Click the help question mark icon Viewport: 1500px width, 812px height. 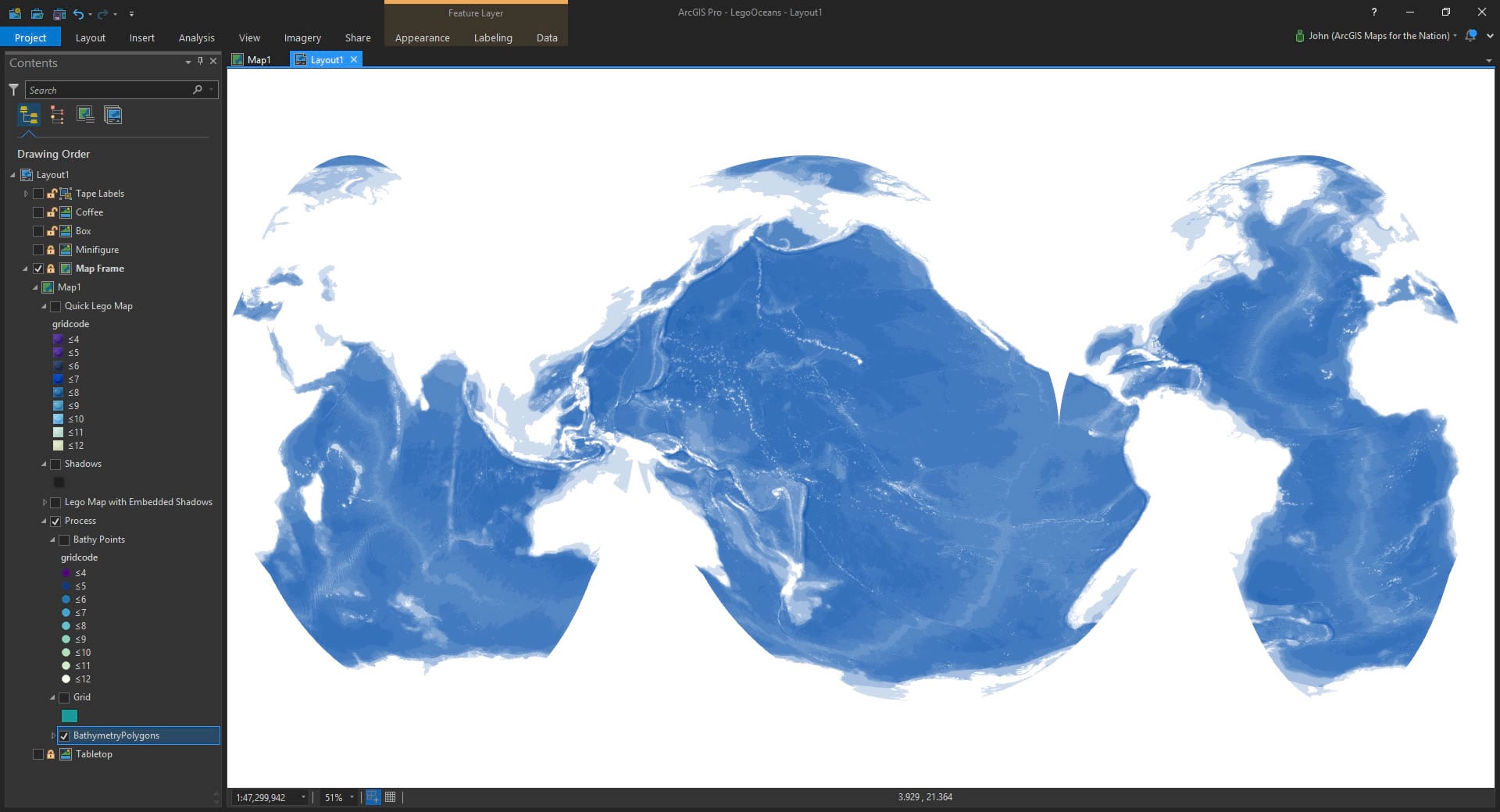(x=1374, y=12)
